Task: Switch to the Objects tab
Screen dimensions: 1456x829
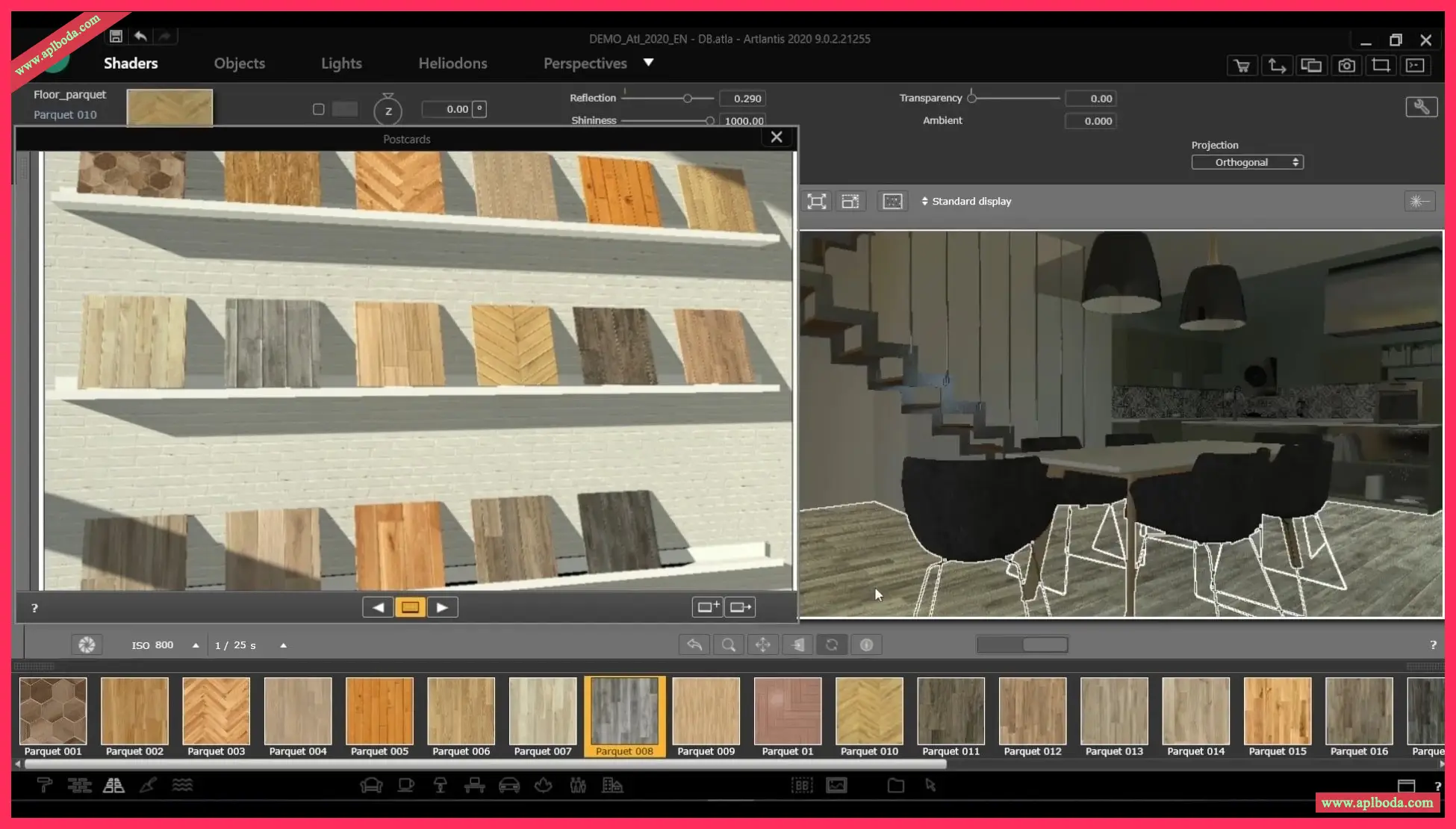Action: pos(239,63)
